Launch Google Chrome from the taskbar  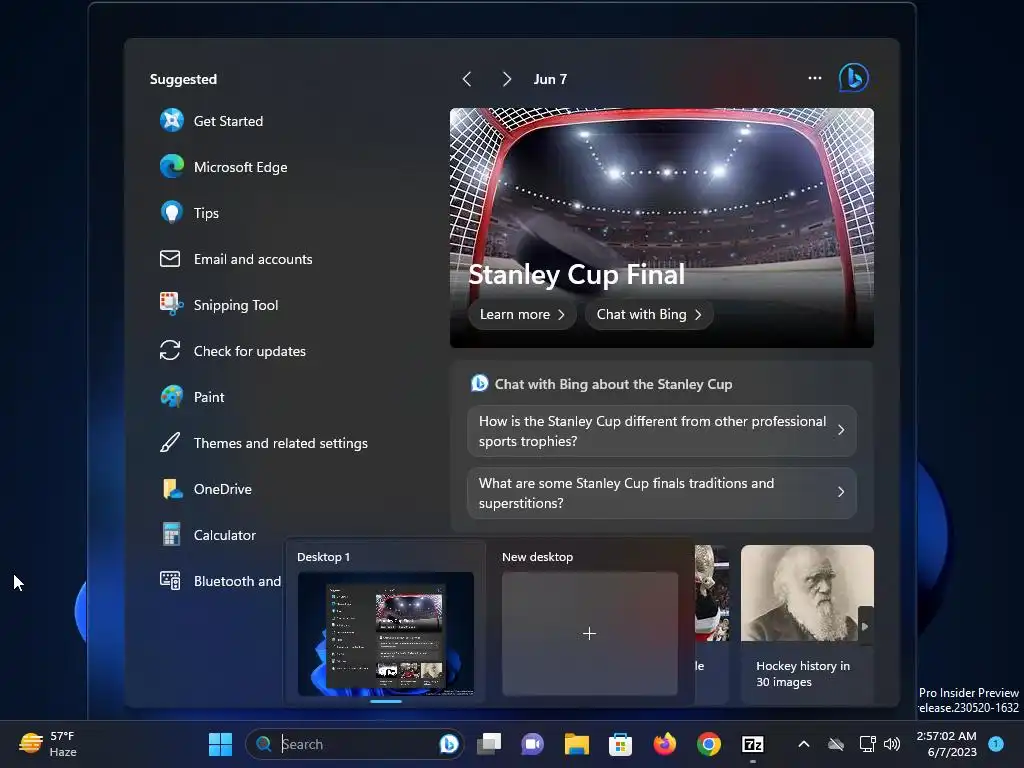click(x=709, y=744)
